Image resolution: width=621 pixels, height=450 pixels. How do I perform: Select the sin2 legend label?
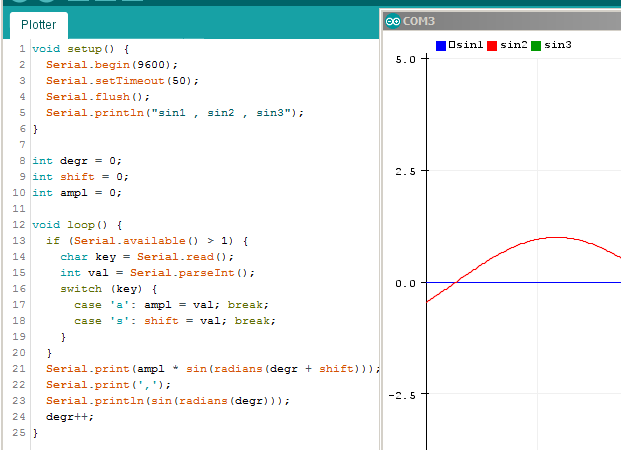[513, 45]
